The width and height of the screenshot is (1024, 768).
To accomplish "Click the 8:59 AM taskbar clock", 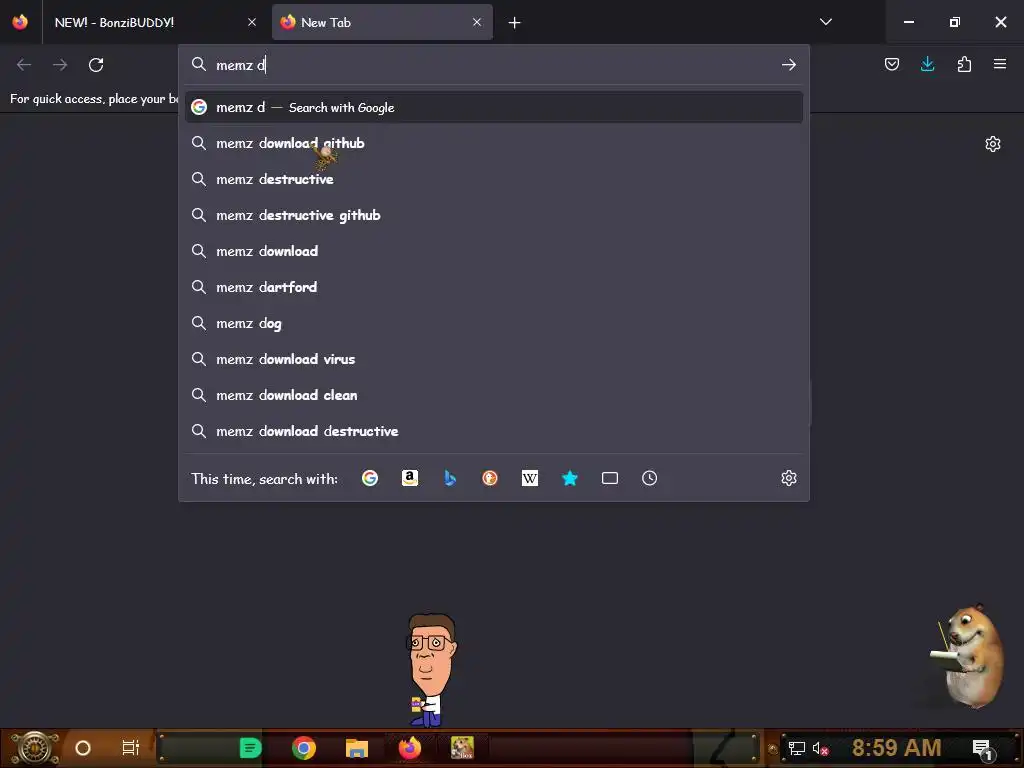I will [896, 748].
